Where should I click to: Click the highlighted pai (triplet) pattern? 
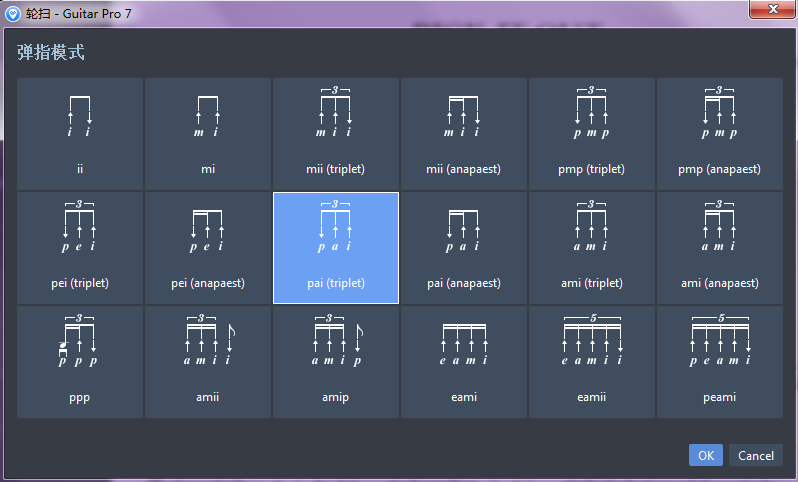(336, 247)
